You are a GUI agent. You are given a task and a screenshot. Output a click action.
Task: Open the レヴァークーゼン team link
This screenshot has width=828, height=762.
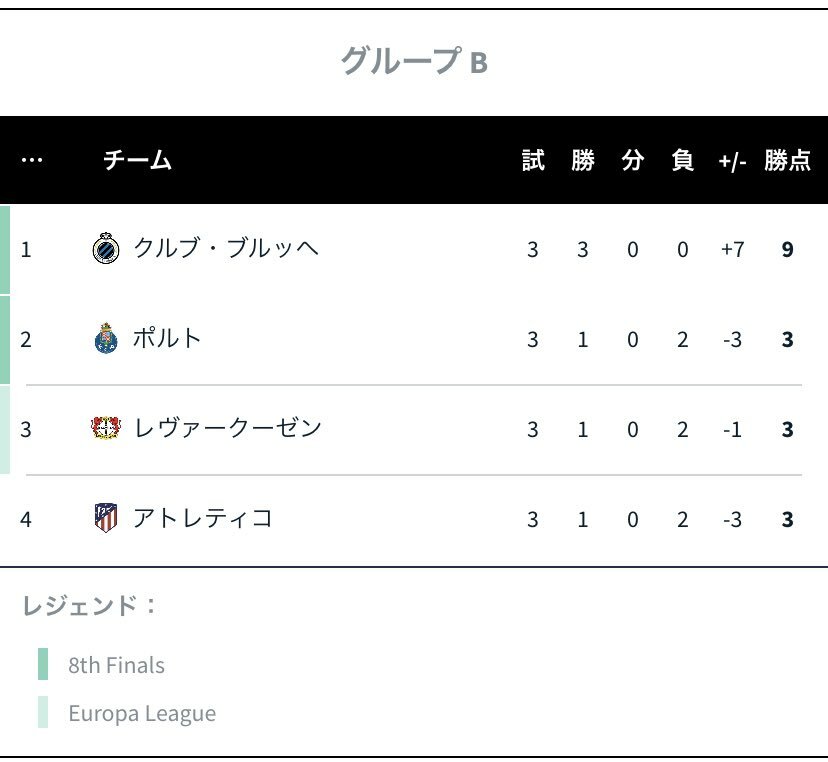(228, 428)
